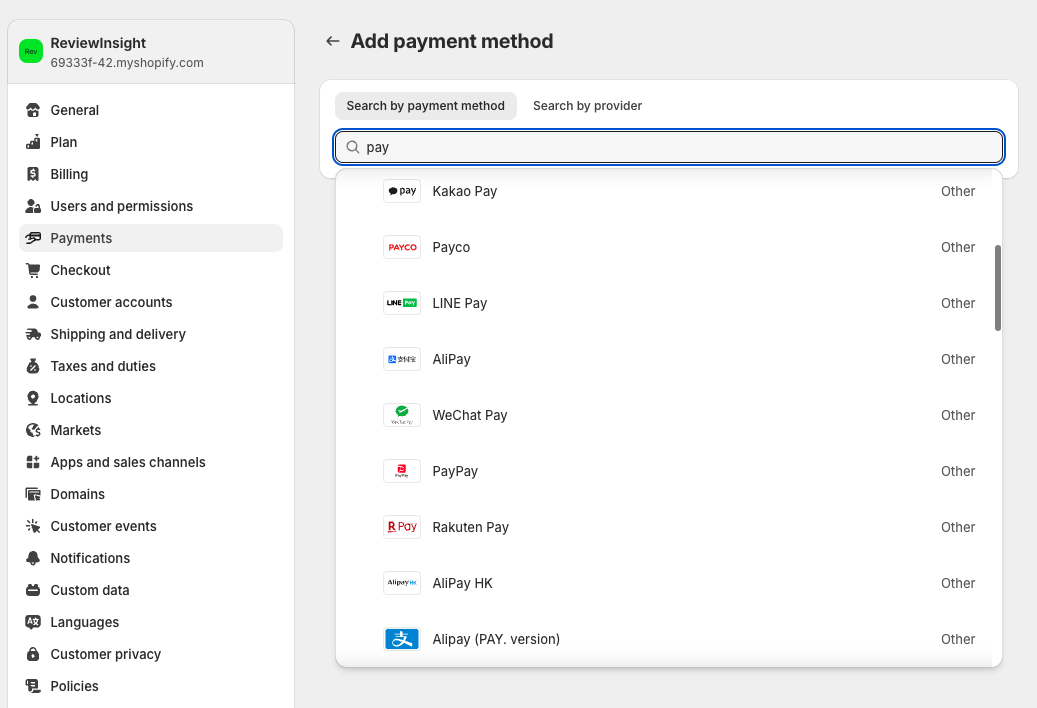
Task: Open Users and permissions settings
Action: pos(121,206)
